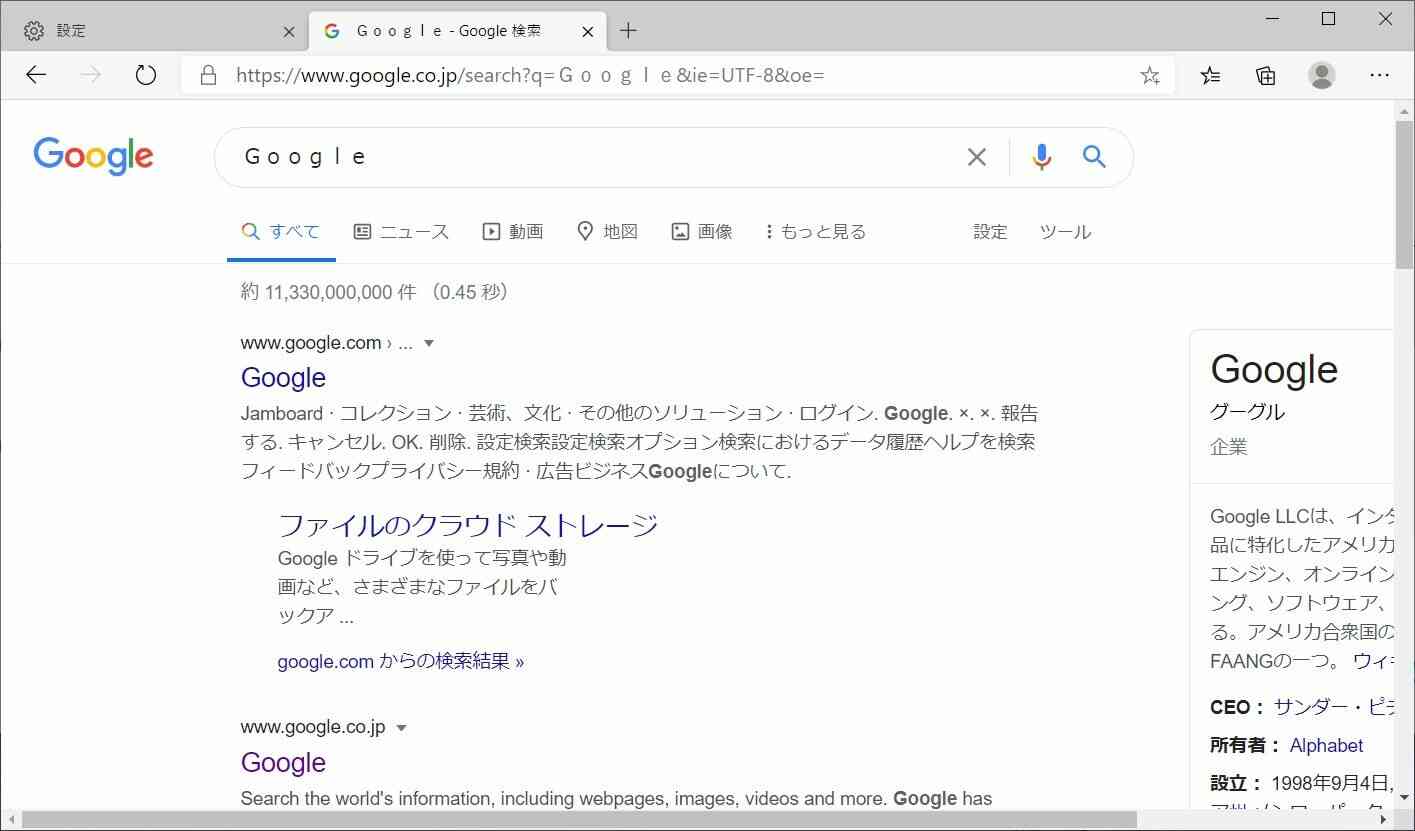
Task: Expand dropdown arrow next to www.google.co.jp
Action: (402, 728)
